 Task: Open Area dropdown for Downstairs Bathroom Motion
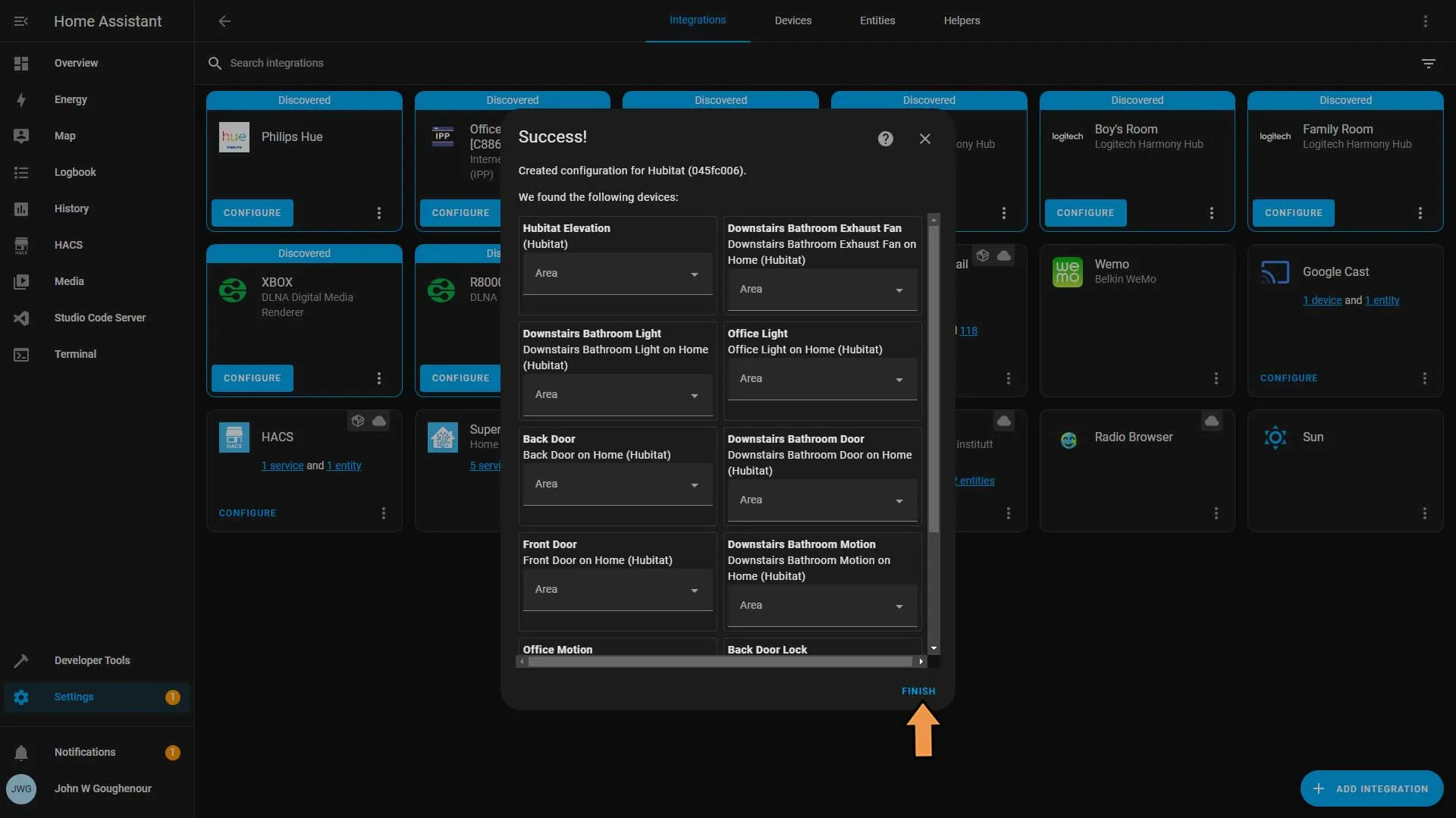click(x=822, y=606)
